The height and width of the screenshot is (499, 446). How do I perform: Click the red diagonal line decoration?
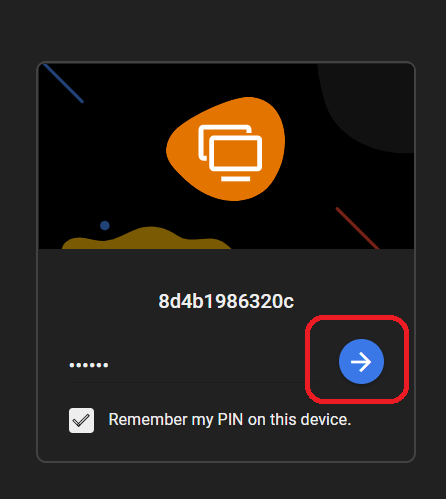click(357, 228)
